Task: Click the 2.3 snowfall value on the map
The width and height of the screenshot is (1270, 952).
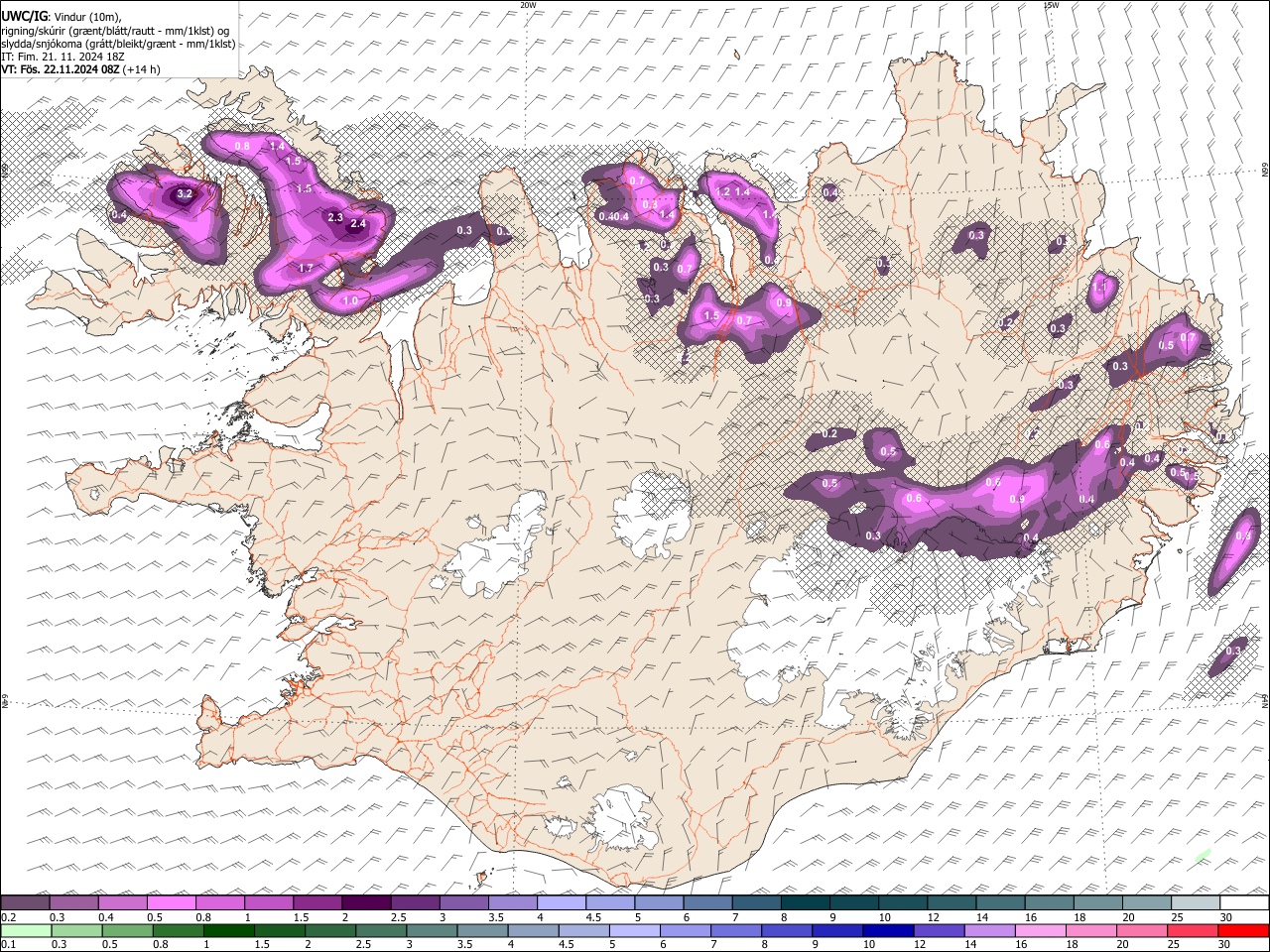Action: tap(334, 217)
